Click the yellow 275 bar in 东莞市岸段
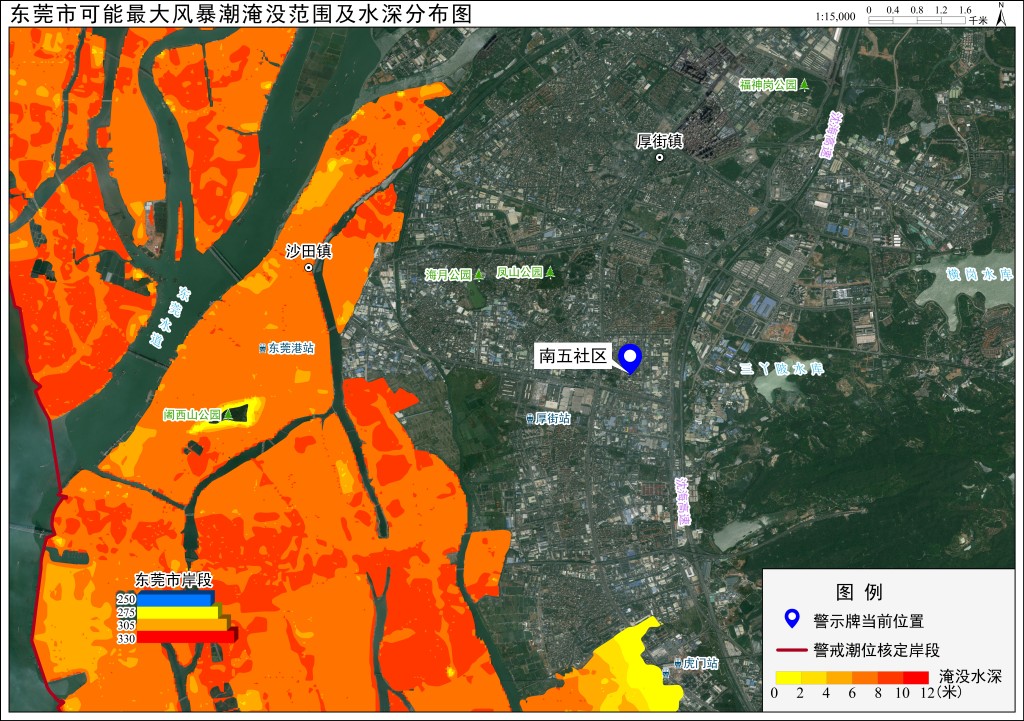 coord(179,612)
